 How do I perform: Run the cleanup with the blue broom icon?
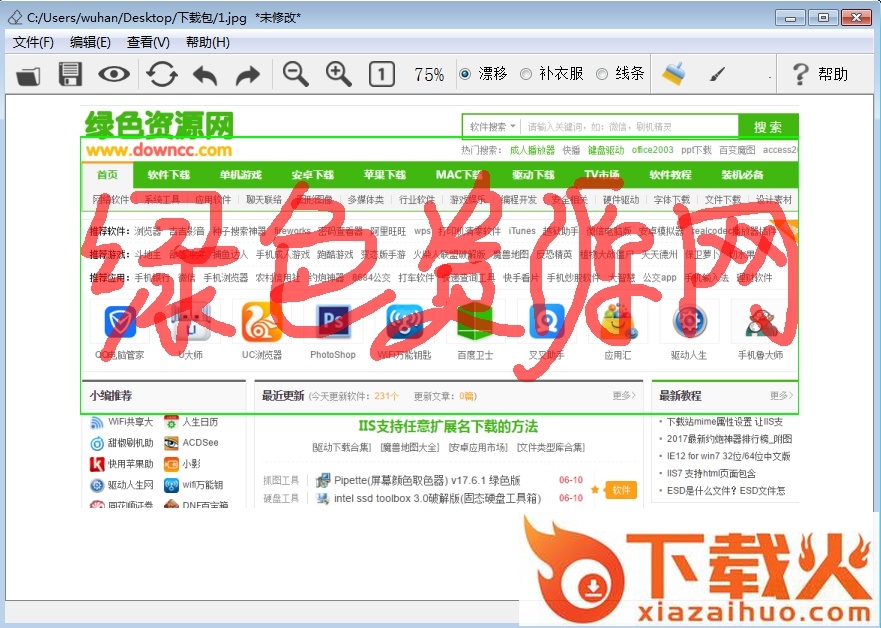(x=673, y=74)
